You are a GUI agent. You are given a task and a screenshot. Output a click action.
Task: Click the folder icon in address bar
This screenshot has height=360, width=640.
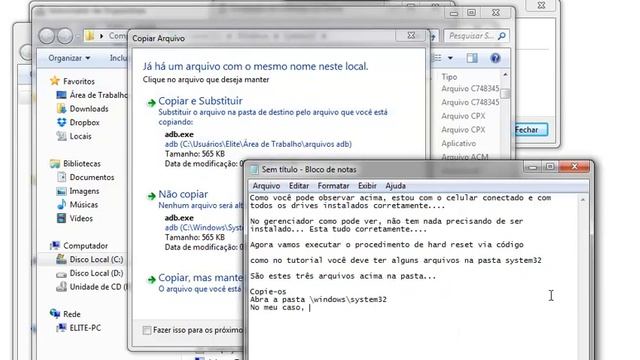pyautogui.click(x=89, y=36)
